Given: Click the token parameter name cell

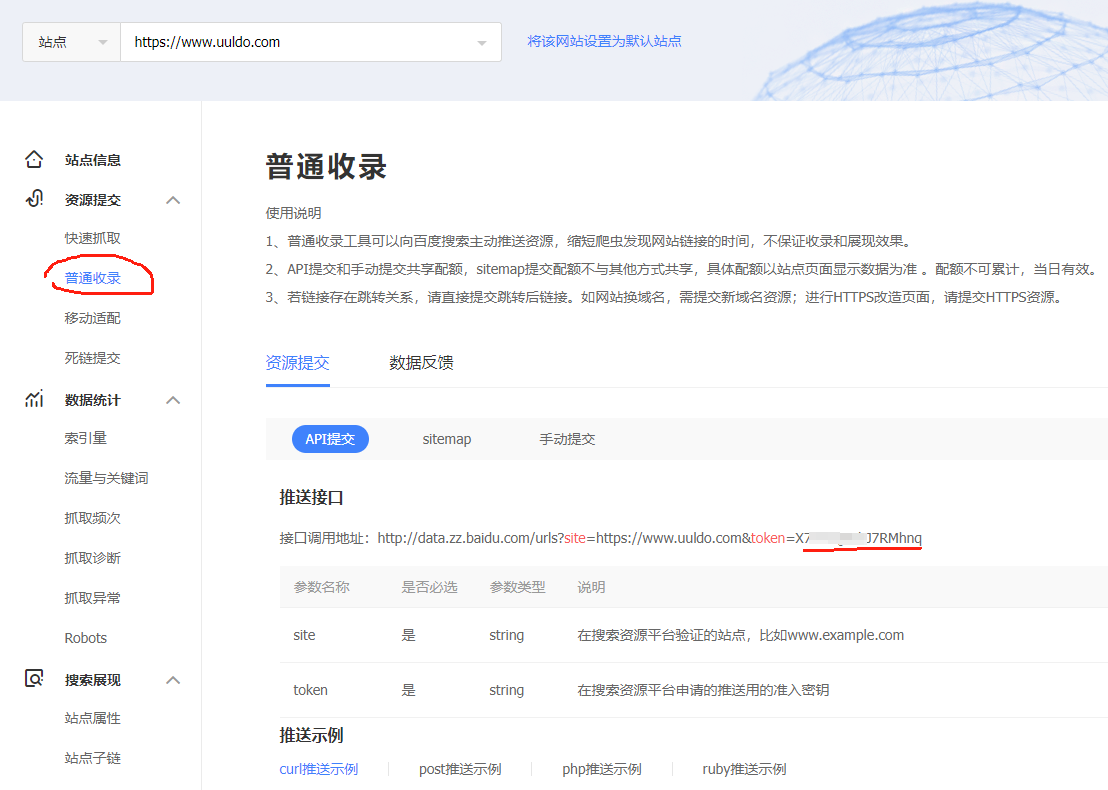Looking at the screenshot, I should 310,690.
